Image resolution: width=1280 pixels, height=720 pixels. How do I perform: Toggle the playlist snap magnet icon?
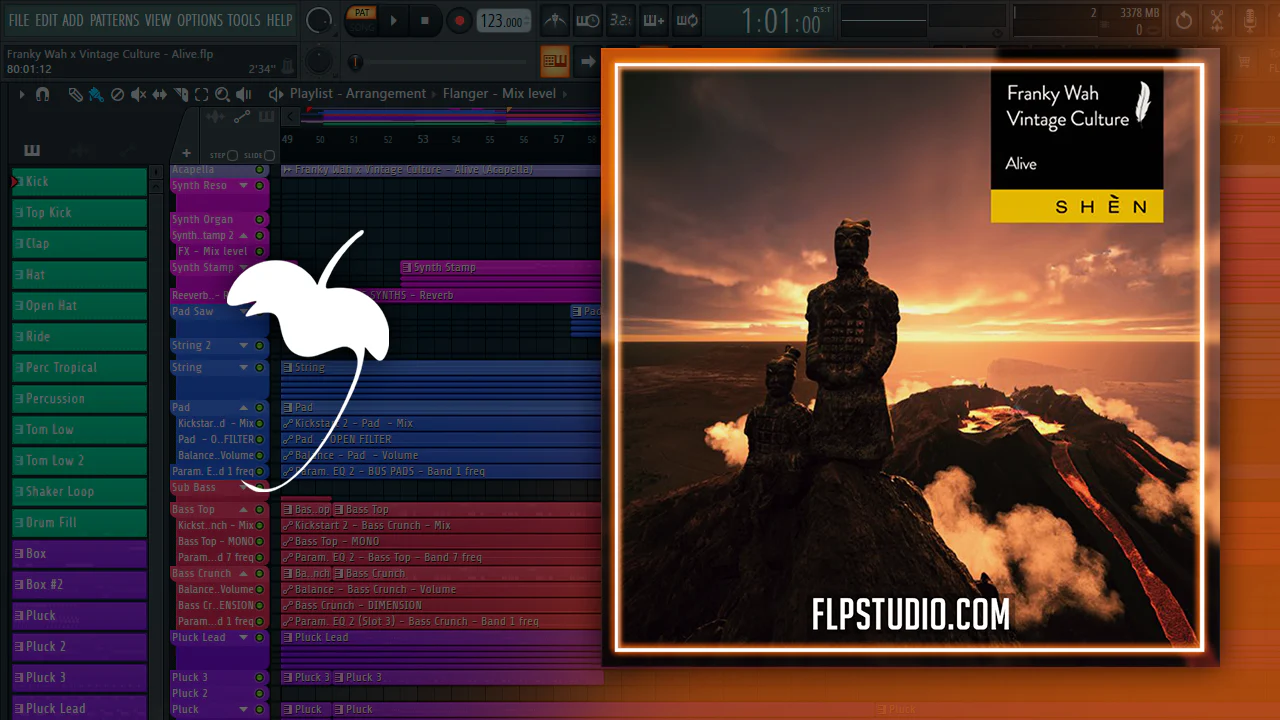coord(42,94)
